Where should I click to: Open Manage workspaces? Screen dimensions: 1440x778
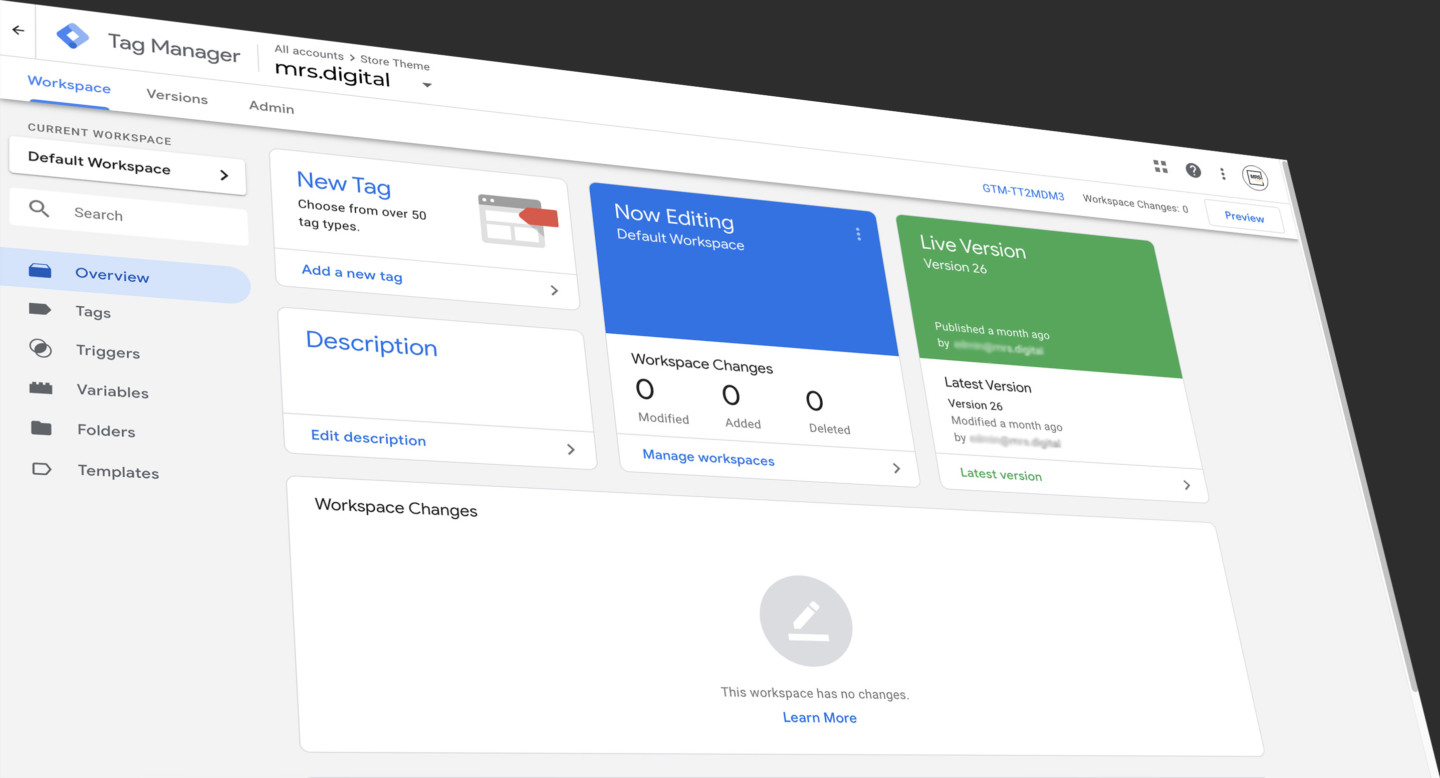pyautogui.click(x=707, y=459)
